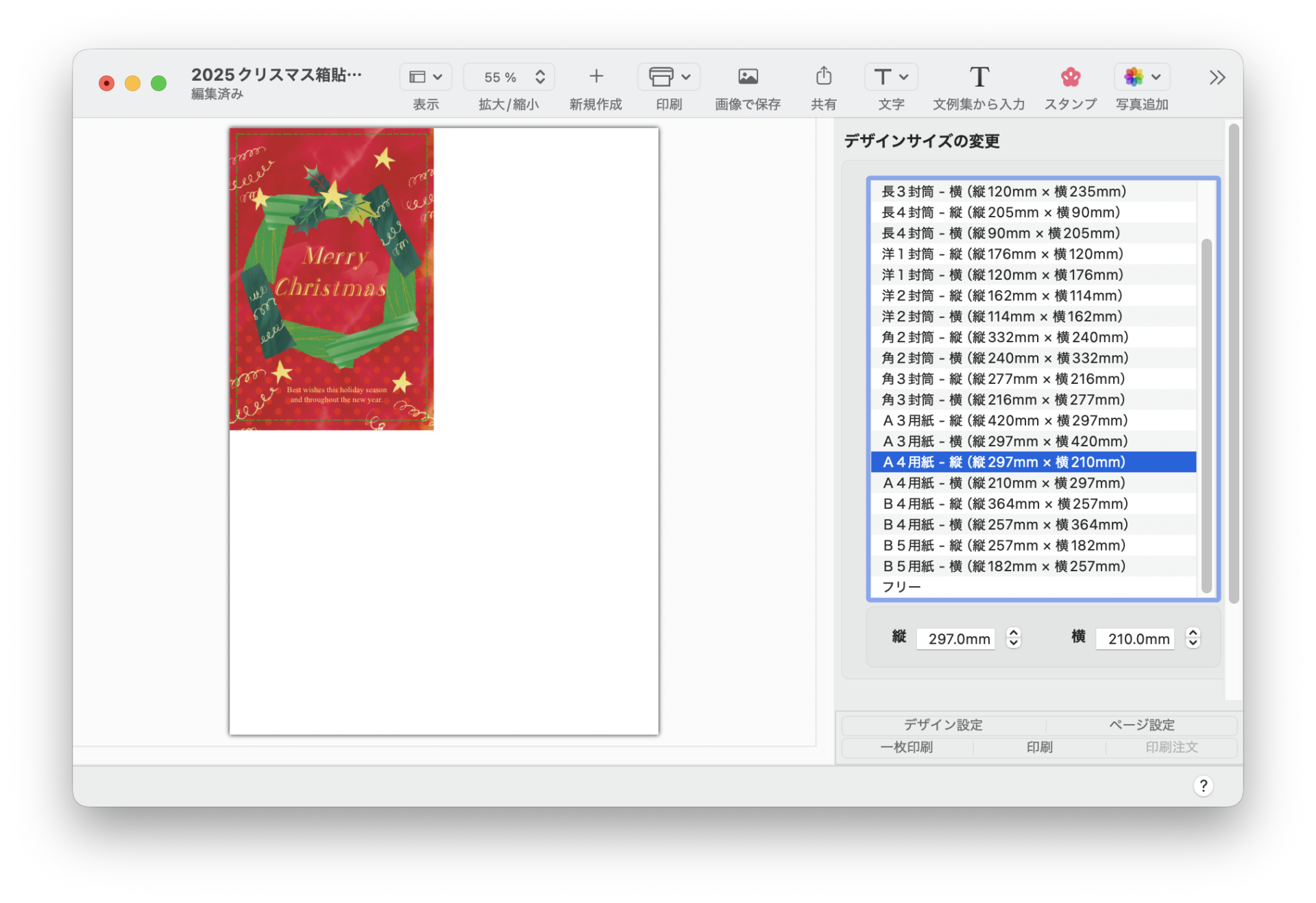The width and height of the screenshot is (1316, 903).
Task: Click the 一枚印刷 button
Action: 906,747
